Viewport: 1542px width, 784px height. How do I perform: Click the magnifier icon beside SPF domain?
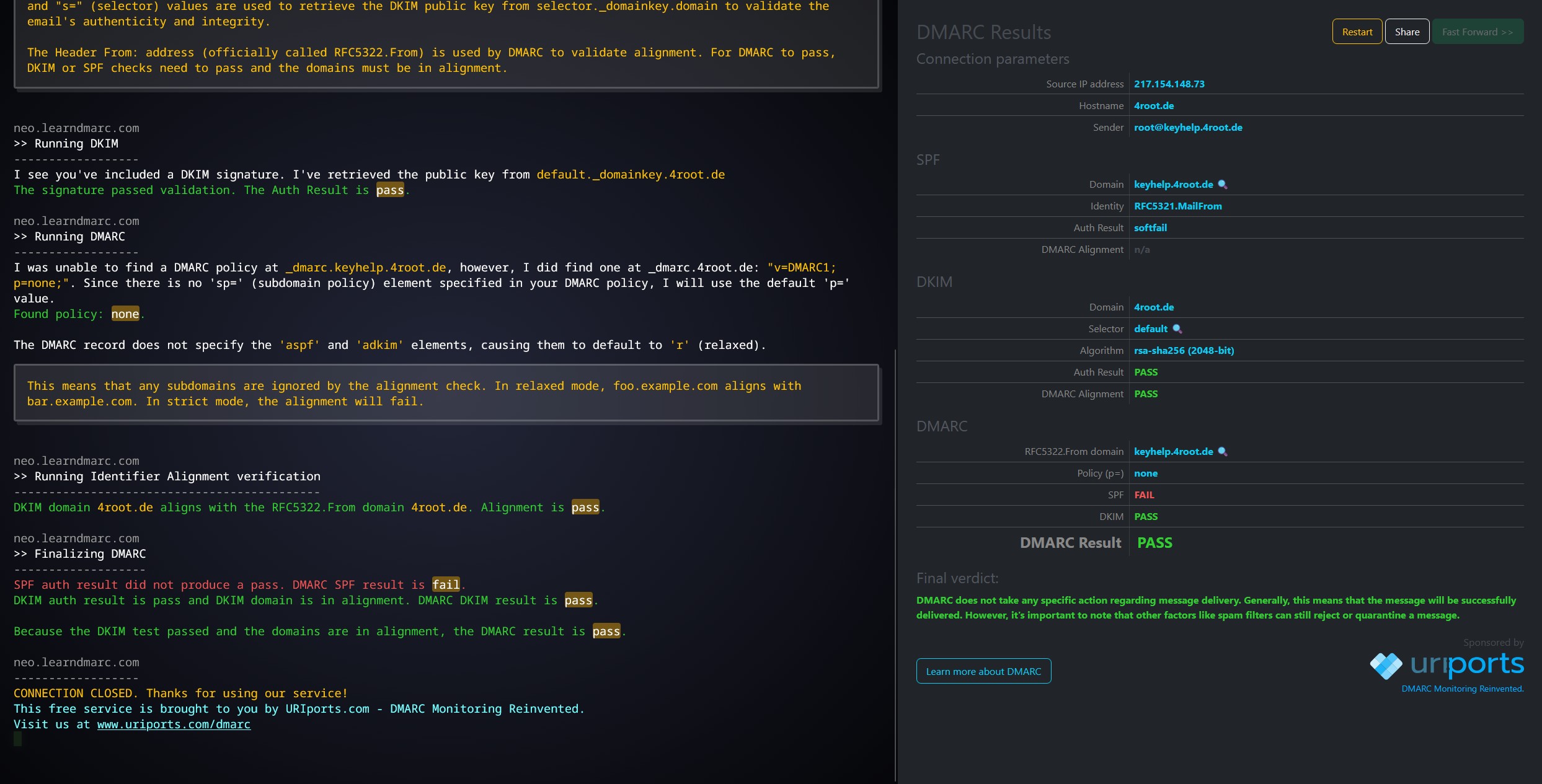pyautogui.click(x=1223, y=185)
